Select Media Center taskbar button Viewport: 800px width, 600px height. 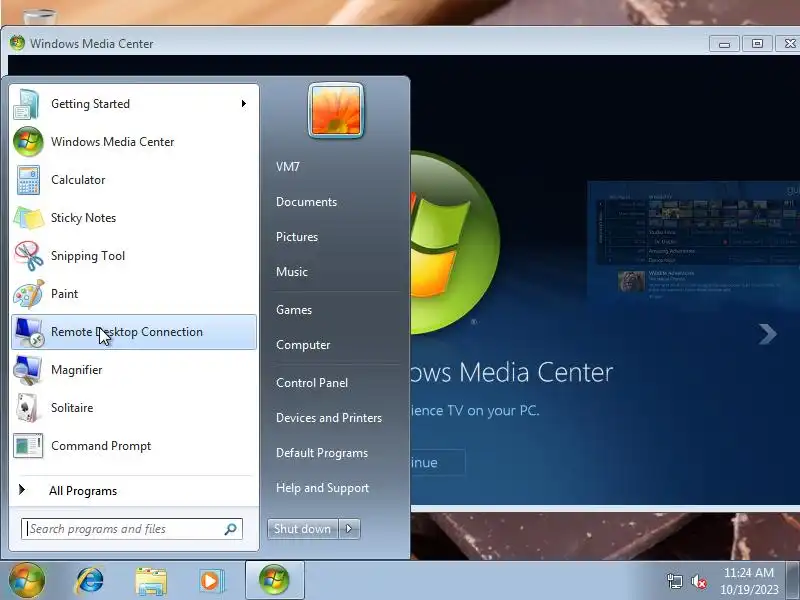[x=274, y=580]
